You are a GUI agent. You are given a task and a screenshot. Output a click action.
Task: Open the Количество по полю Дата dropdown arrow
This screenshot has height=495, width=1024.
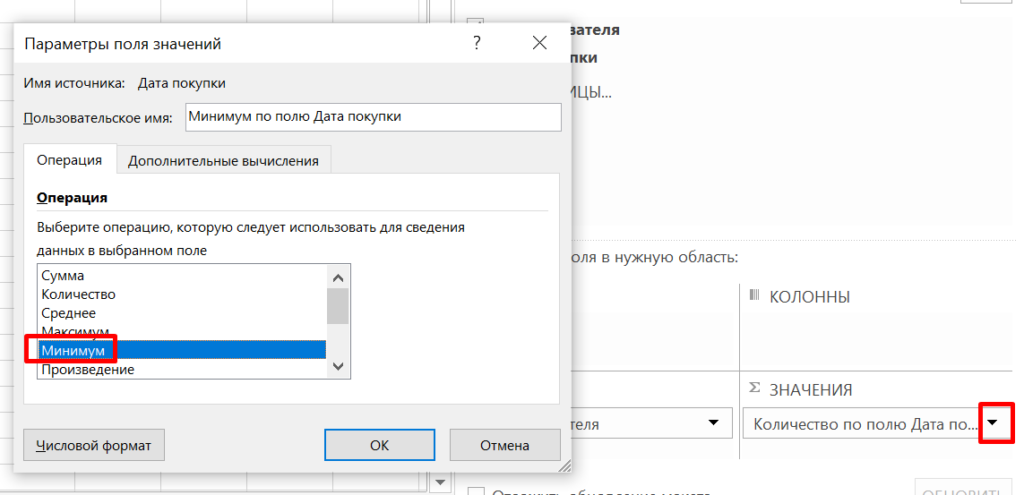(993, 424)
